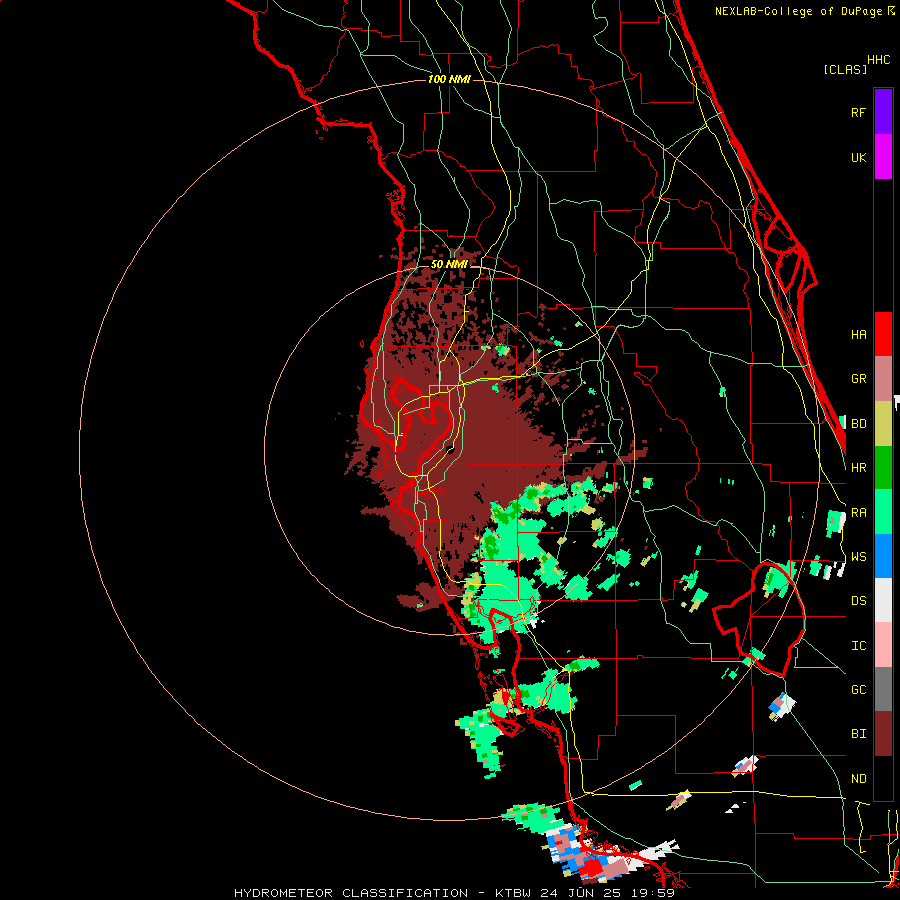Screen dimensions: 900x900
Task: Click the "50 NMI" range ring label
Action: pyautogui.click(x=449, y=264)
